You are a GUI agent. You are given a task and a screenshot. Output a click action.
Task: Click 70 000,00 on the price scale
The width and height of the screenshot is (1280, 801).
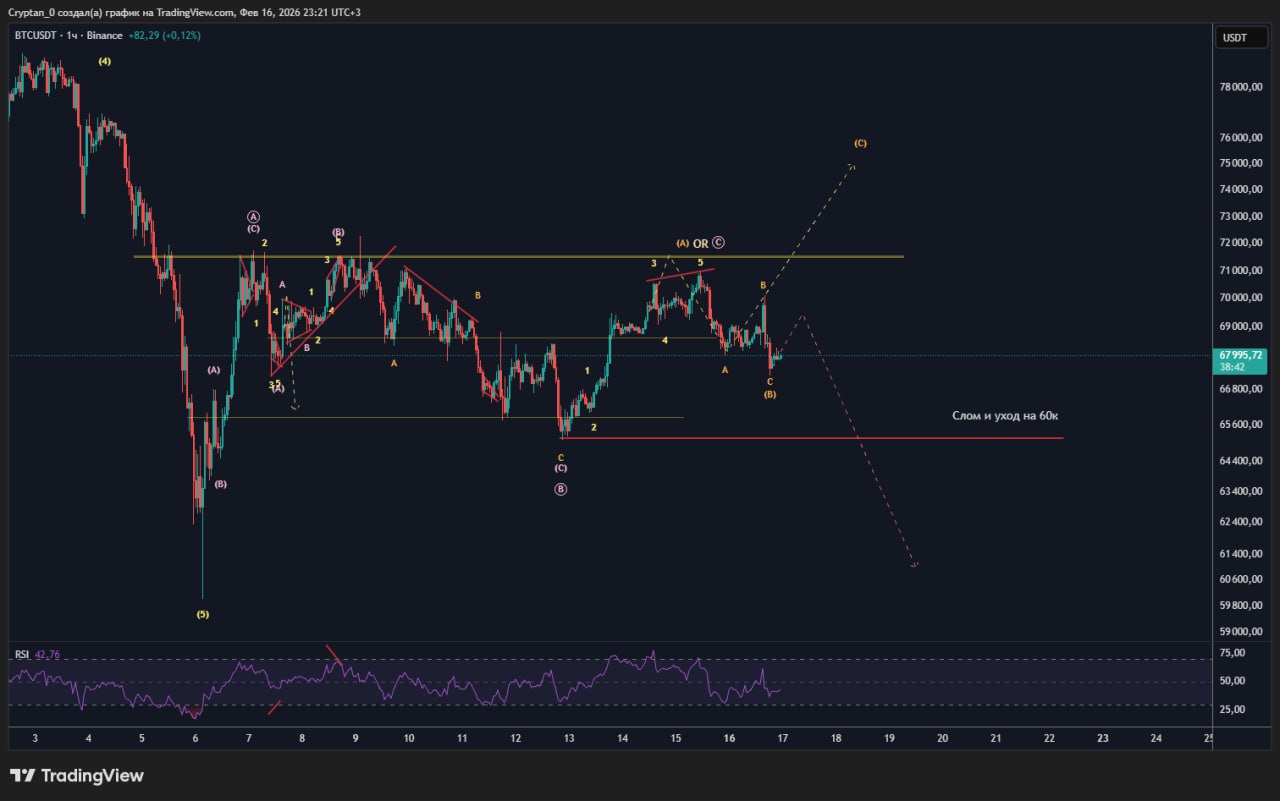(x=1238, y=298)
